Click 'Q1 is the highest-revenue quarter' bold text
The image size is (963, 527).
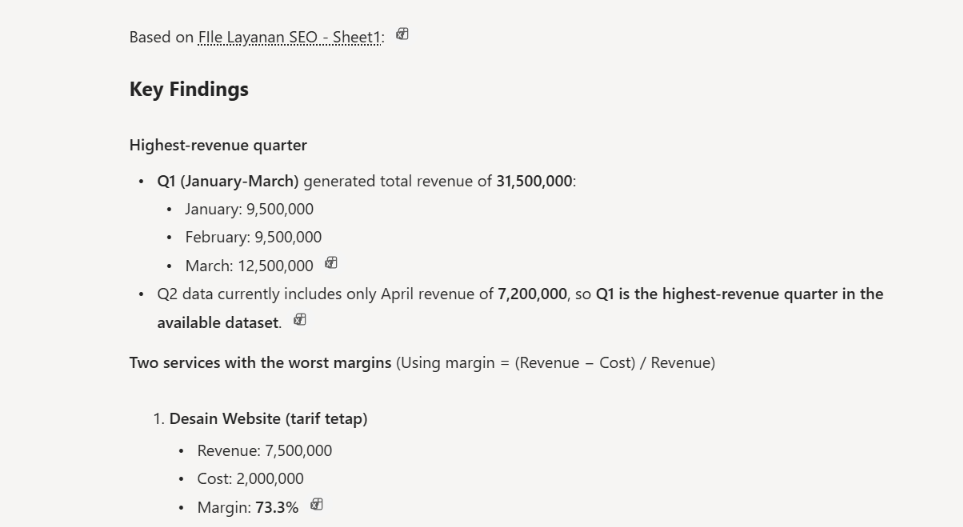tap(716, 294)
